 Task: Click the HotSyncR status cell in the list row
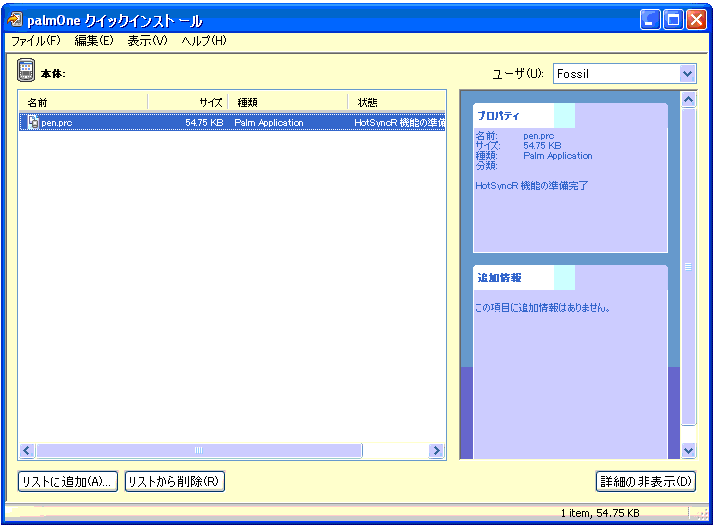(x=399, y=123)
